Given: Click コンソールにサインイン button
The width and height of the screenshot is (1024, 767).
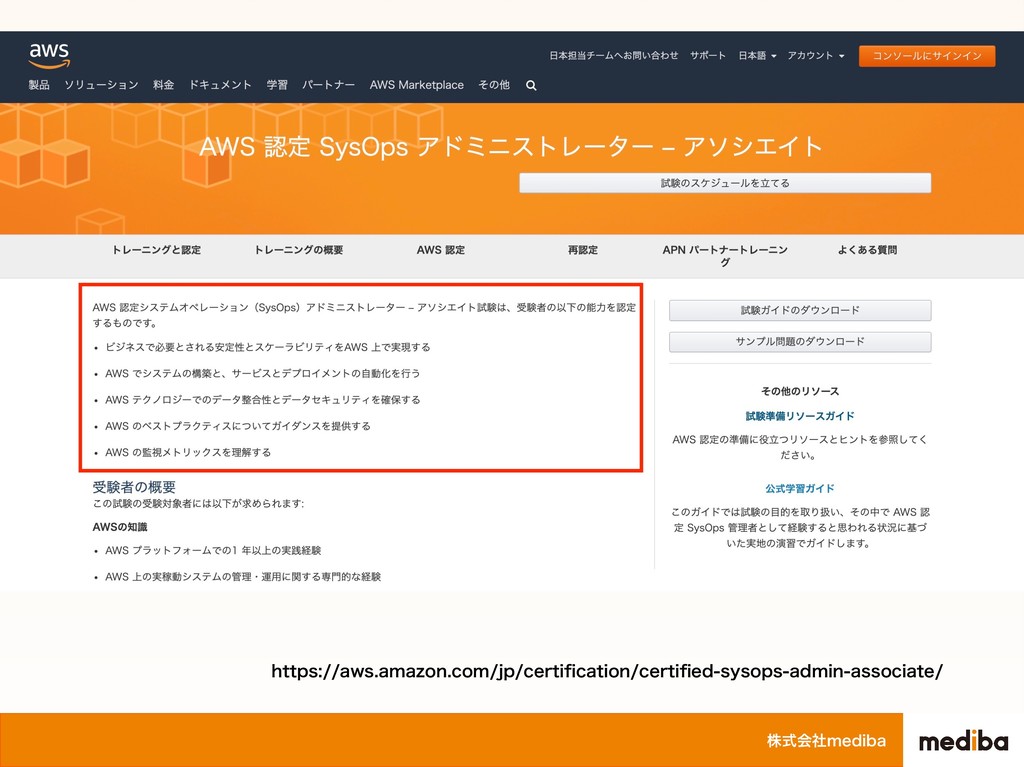Looking at the screenshot, I should pos(927,56).
